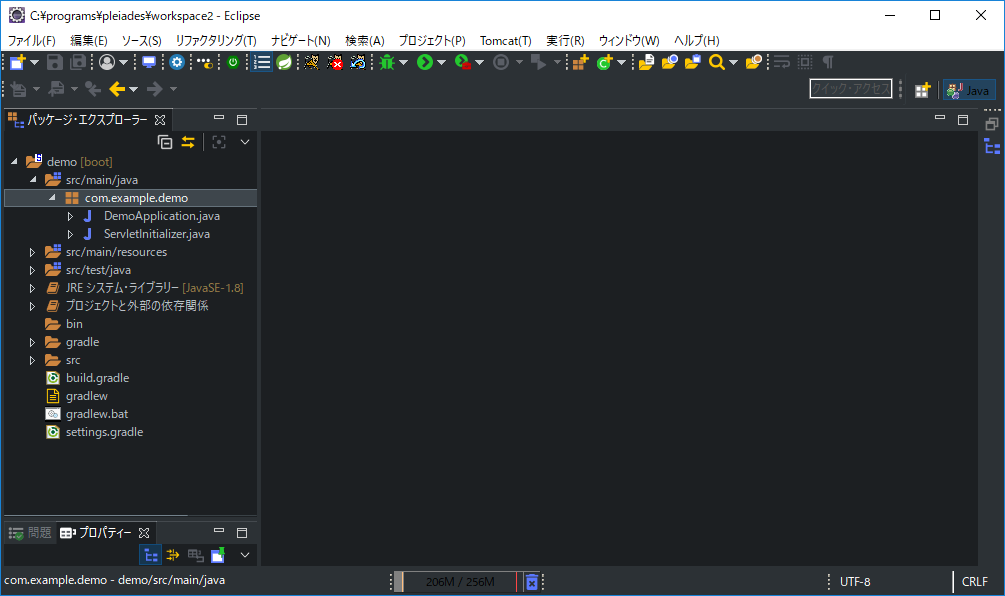Toggle Word Wrap toolbar icon
The height and width of the screenshot is (596, 1005).
click(781, 62)
